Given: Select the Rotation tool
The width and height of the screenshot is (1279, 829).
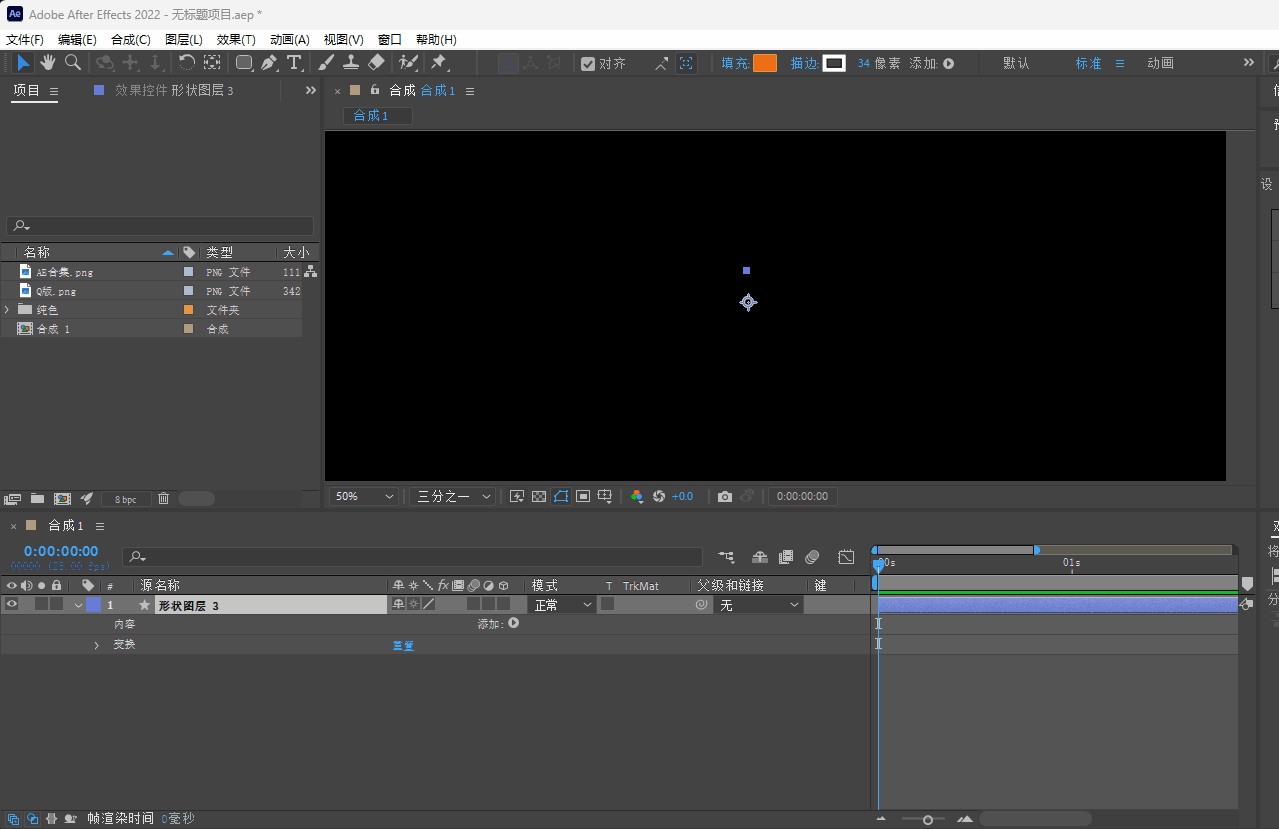Looking at the screenshot, I should click(187, 63).
